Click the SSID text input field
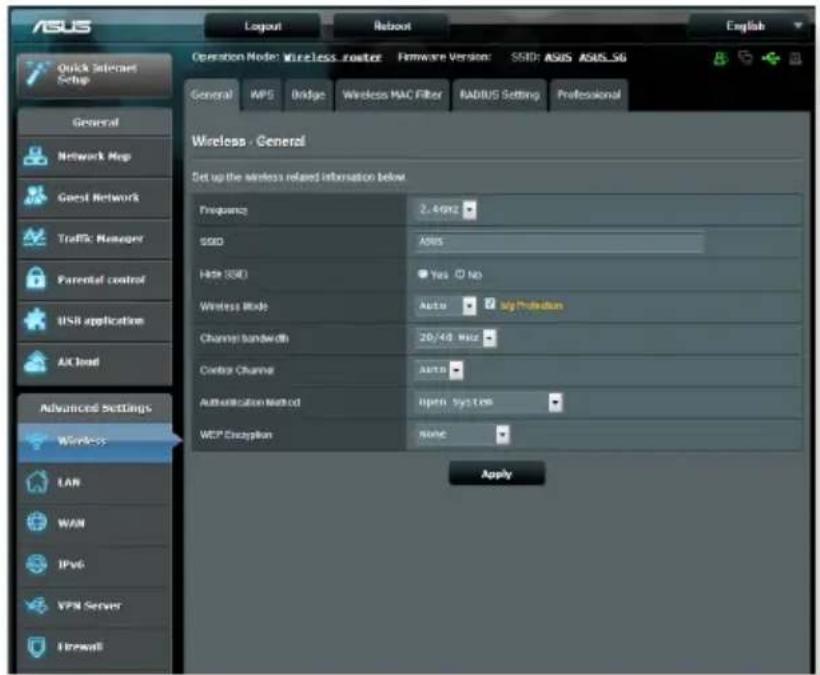Screen dimensions: 820x675 tap(559, 242)
